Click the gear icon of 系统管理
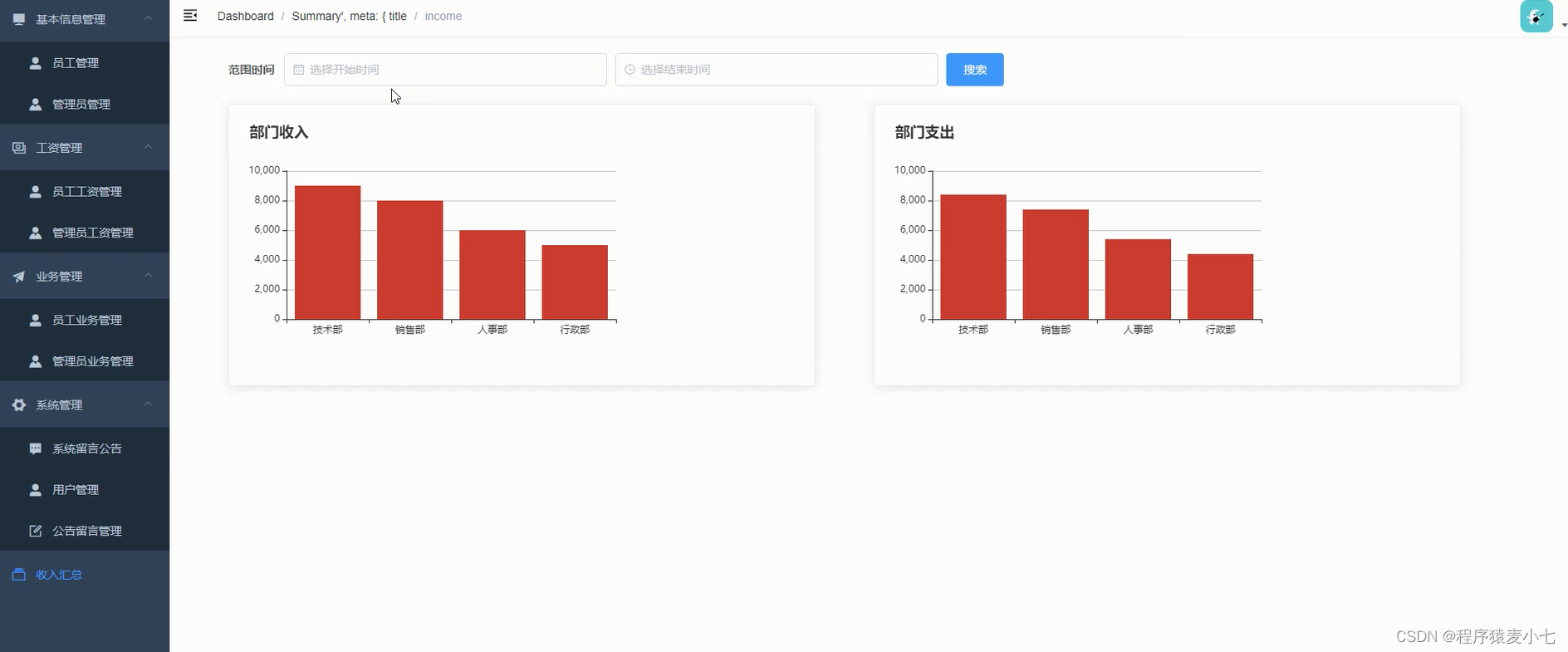The image size is (1568, 652). (x=19, y=404)
